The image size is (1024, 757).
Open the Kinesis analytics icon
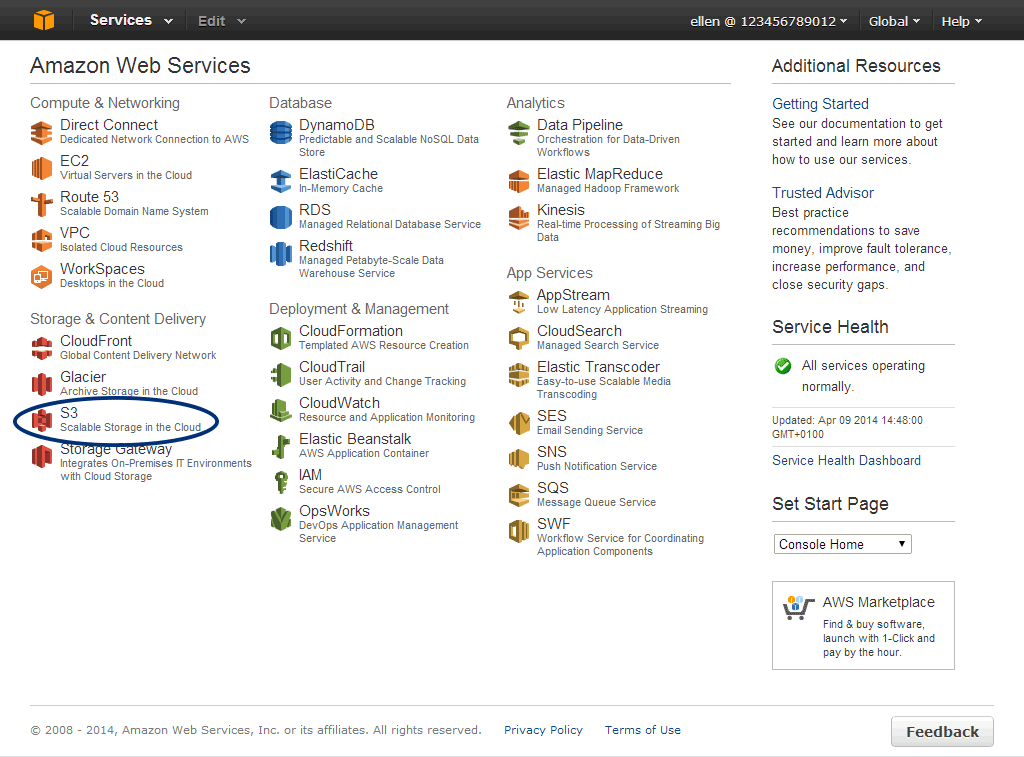pos(519,217)
